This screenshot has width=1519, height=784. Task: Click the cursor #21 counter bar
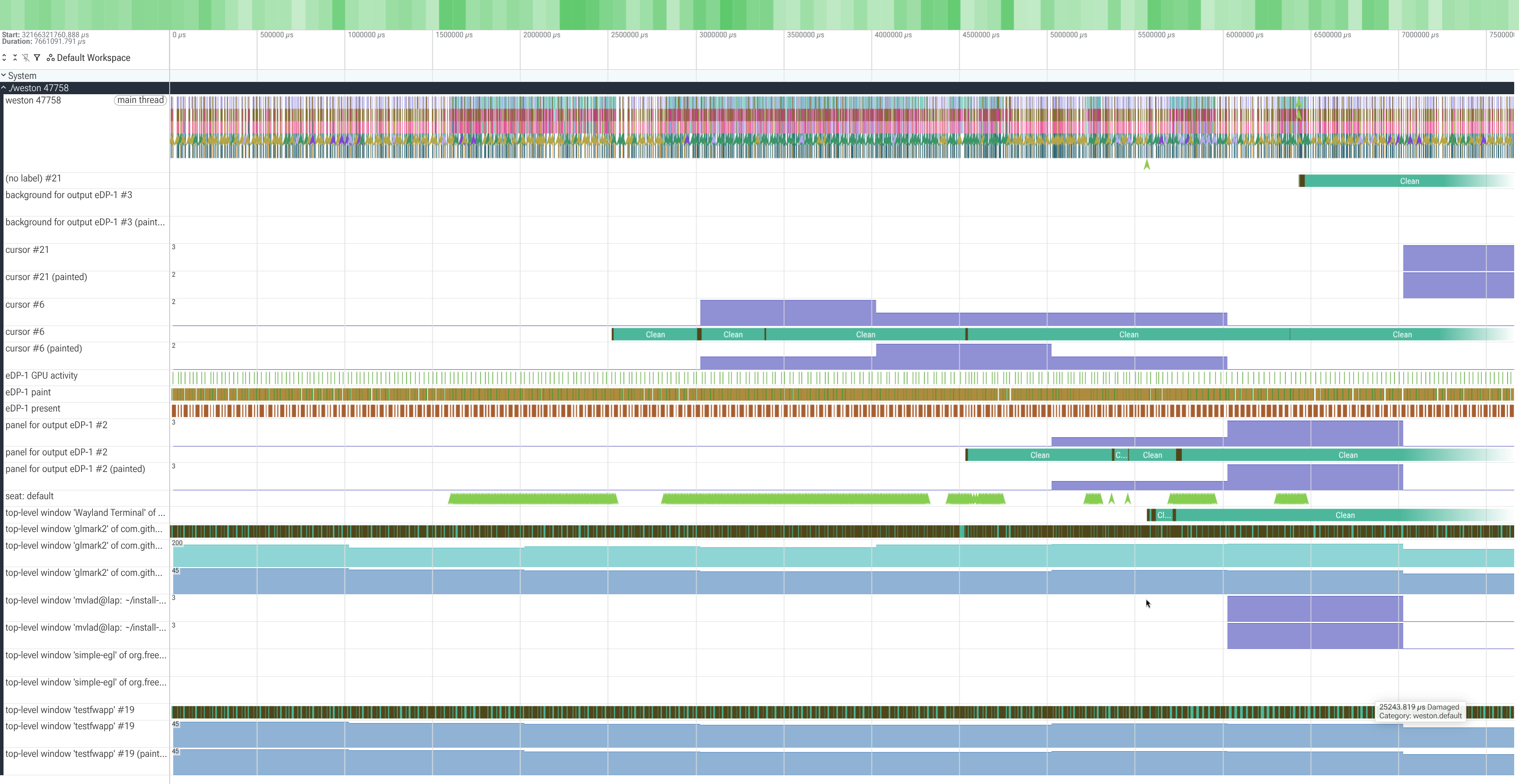pos(1458,258)
